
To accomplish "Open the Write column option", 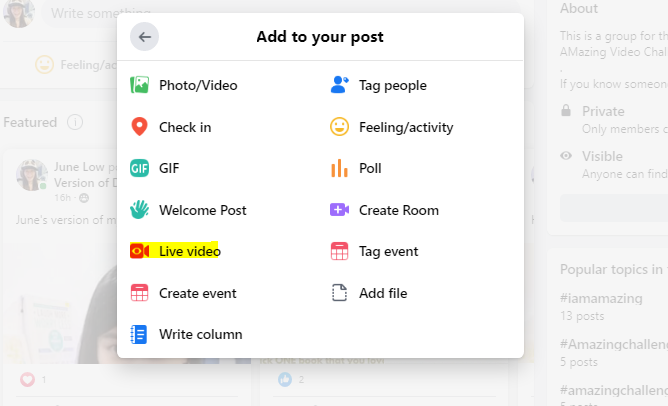I will (x=200, y=335).
